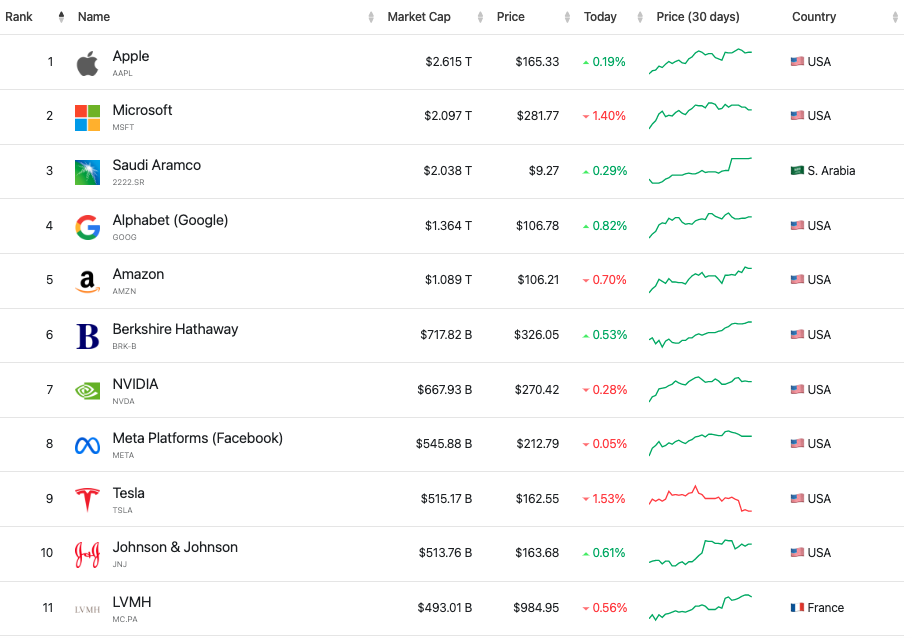Click Saudi Aramco's price $9.27
The height and width of the screenshot is (638, 912).
tap(544, 171)
